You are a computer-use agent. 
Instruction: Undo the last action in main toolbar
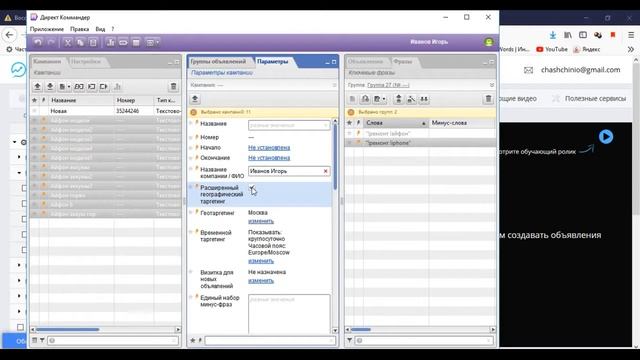point(38,42)
